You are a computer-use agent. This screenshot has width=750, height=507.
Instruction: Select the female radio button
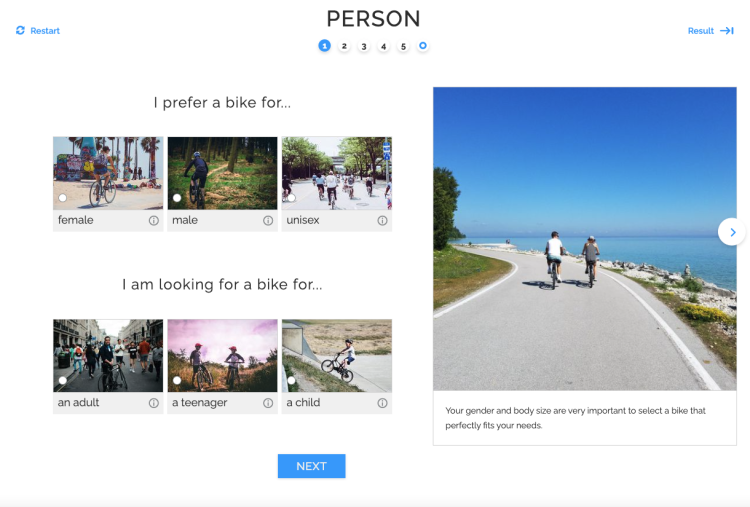click(x=63, y=198)
